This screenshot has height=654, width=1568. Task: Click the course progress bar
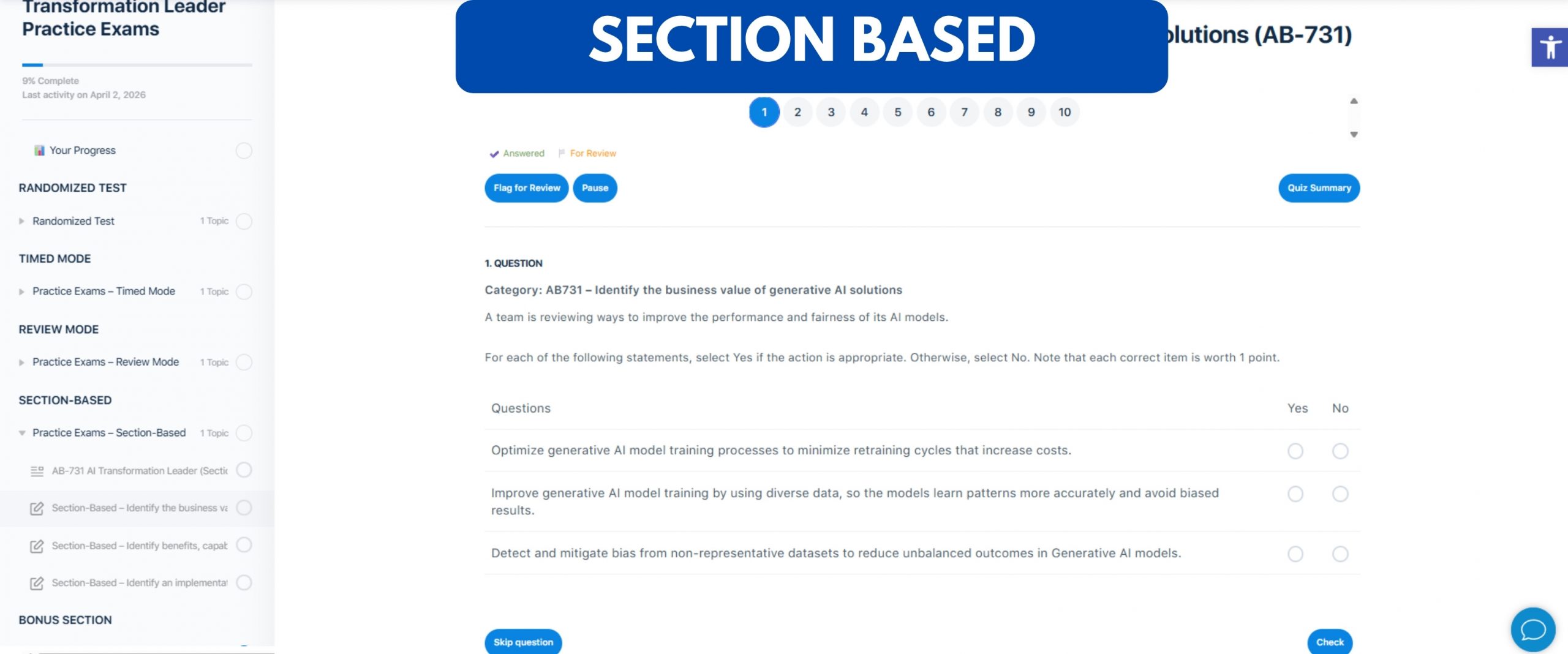tap(137, 64)
